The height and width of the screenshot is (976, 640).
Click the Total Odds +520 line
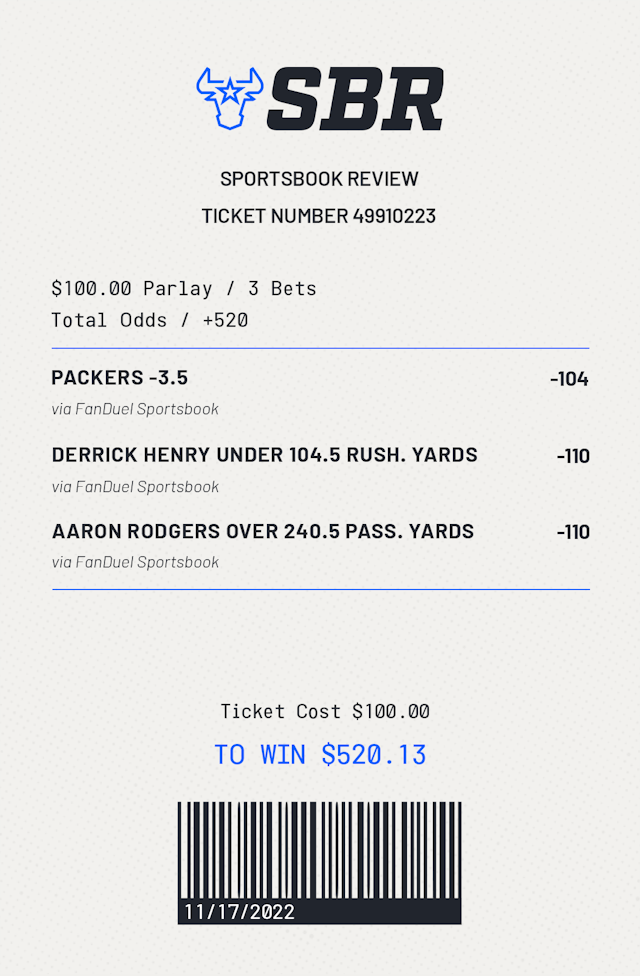click(150, 321)
